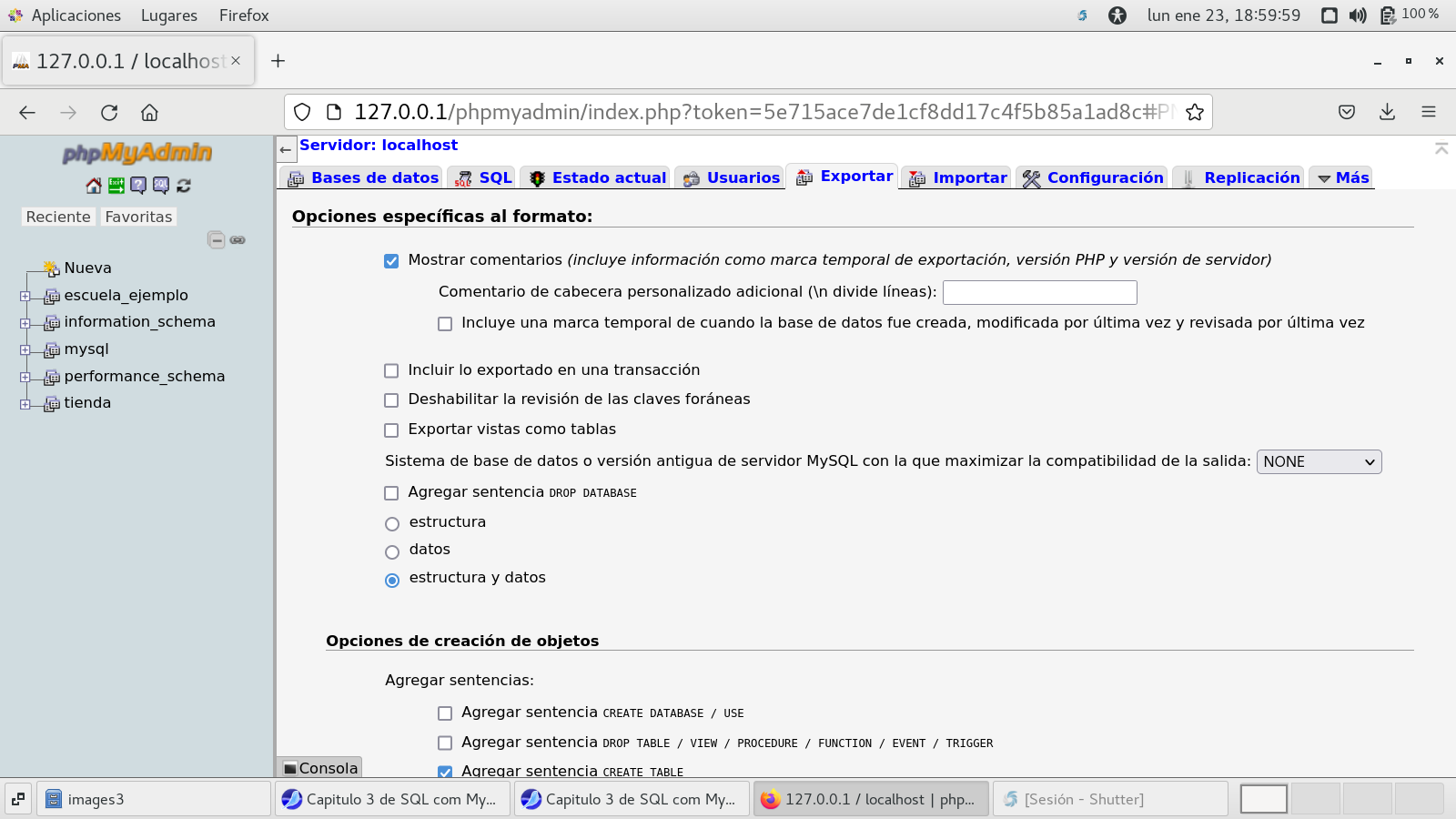Viewport: 1456px width, 819px height.
Task: Click the SQL documentation bubble icon in sidebar
Action: coord(161,186)
